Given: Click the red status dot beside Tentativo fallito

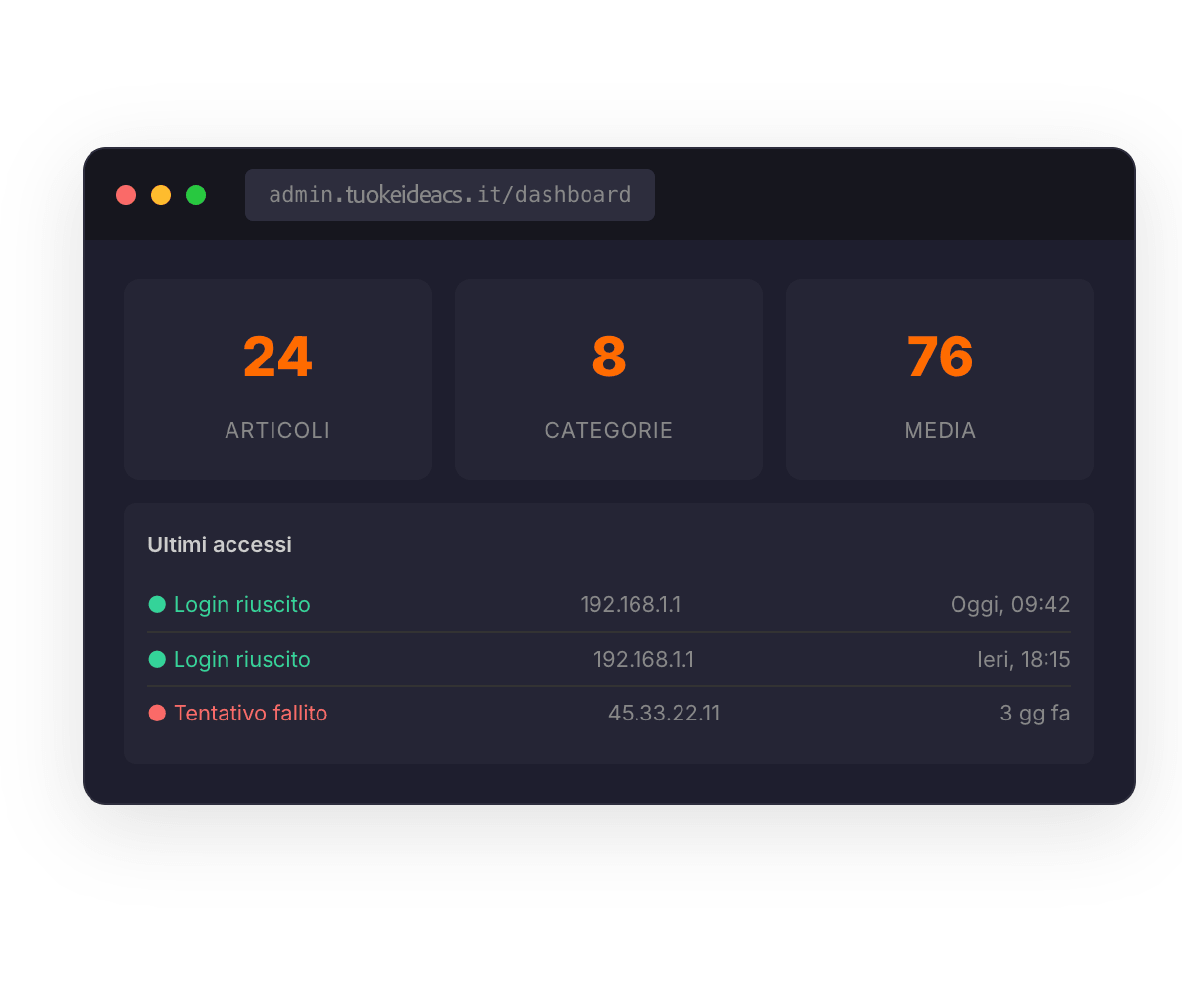Looking at the screenshot, I should pos(159,713).
